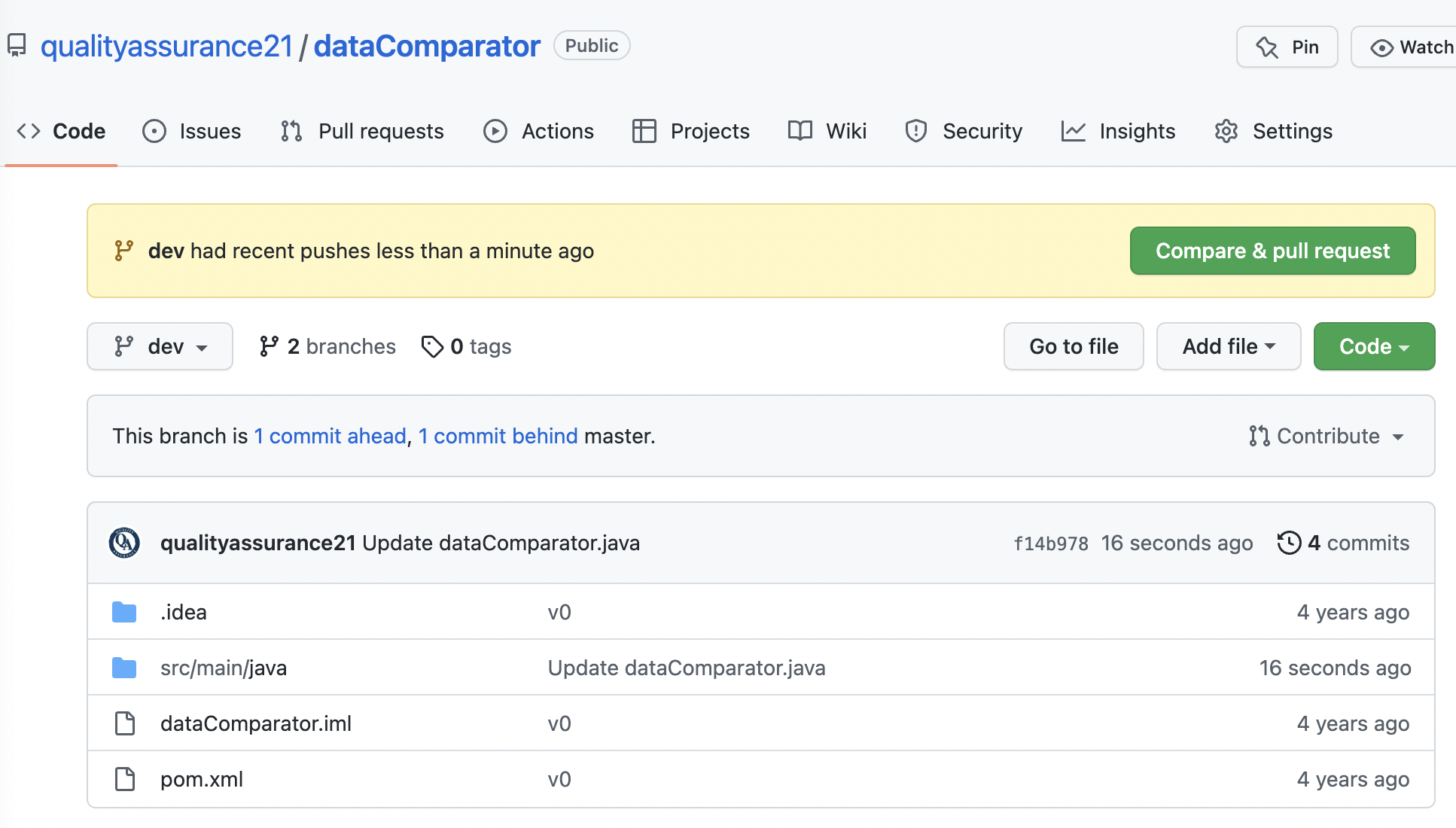Click the dataComparator.iml file icon
Image resolution: width=1456 pixels, height=828 pixels.
point(124,723)
